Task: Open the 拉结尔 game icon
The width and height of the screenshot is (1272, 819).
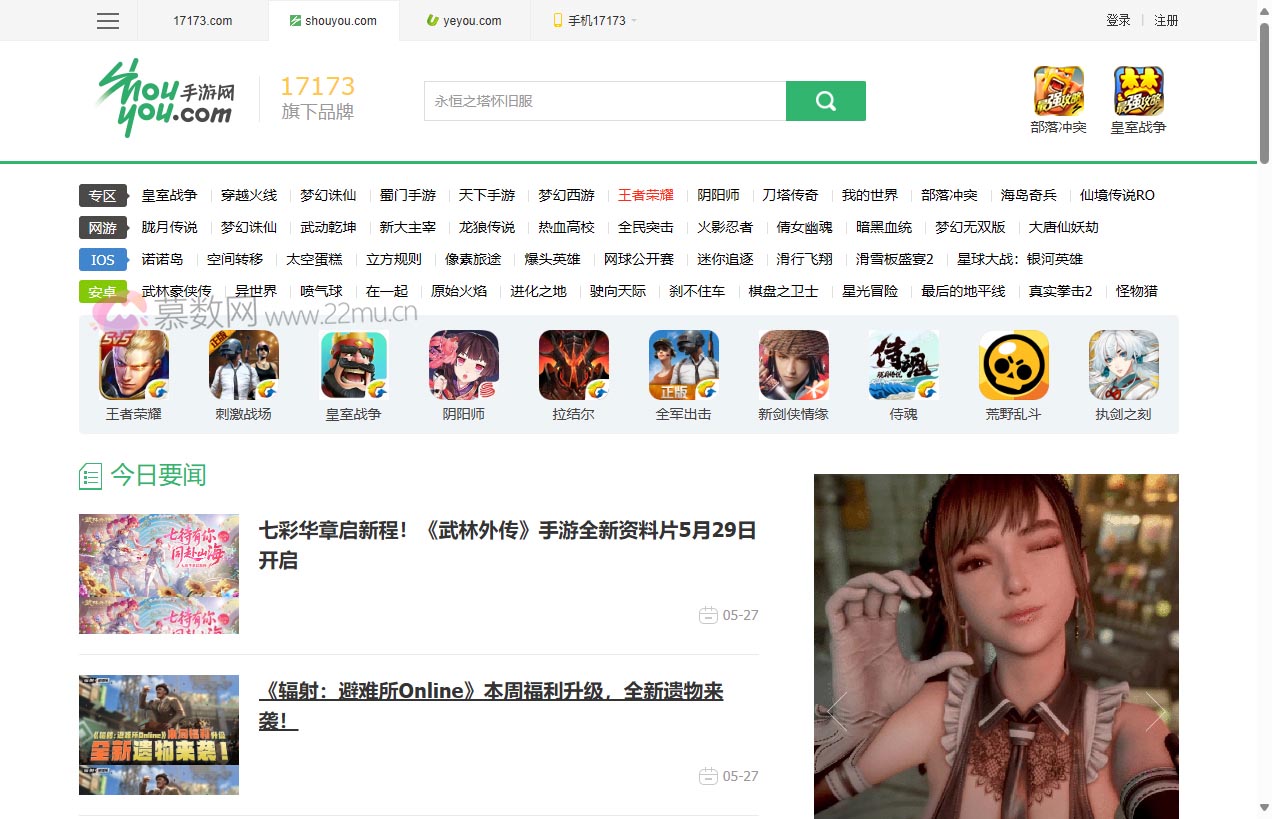Action: point(573,364)
